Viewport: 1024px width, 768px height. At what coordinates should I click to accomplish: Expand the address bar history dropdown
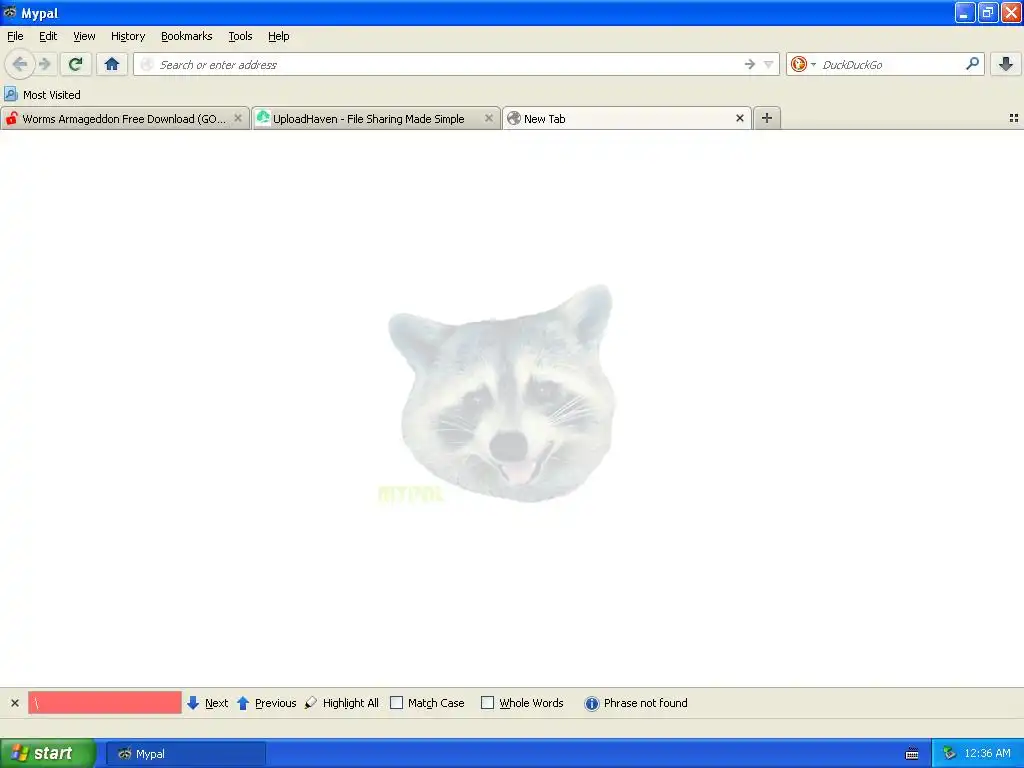click(x=769, y=64)
